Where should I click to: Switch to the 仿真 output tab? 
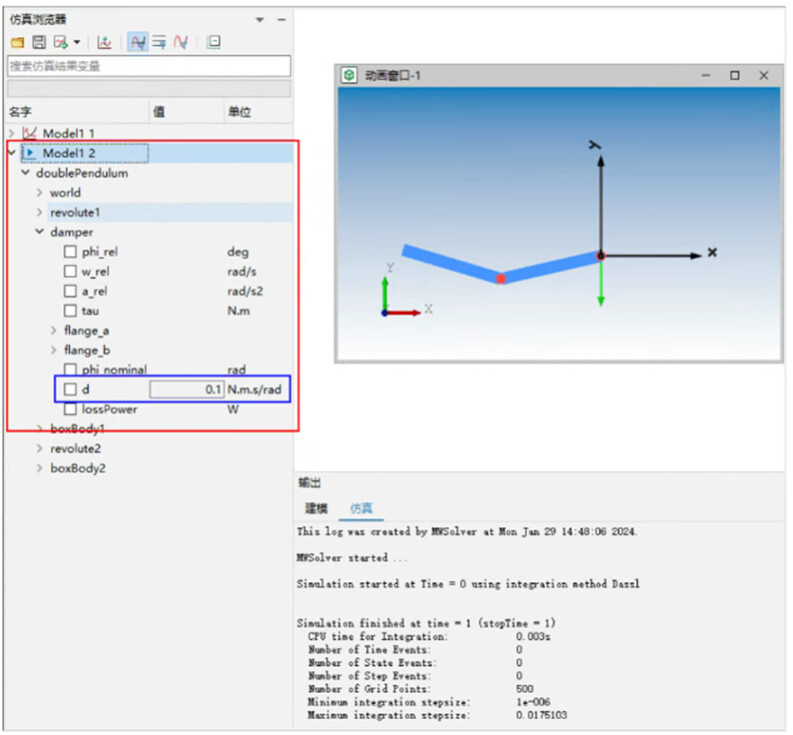(x=361, y=508)
